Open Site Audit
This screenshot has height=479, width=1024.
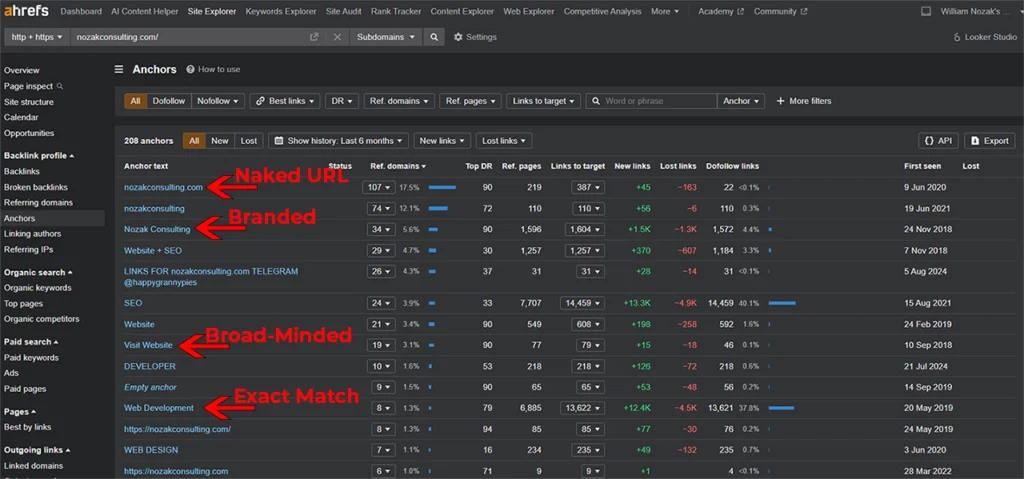point(344,11)
